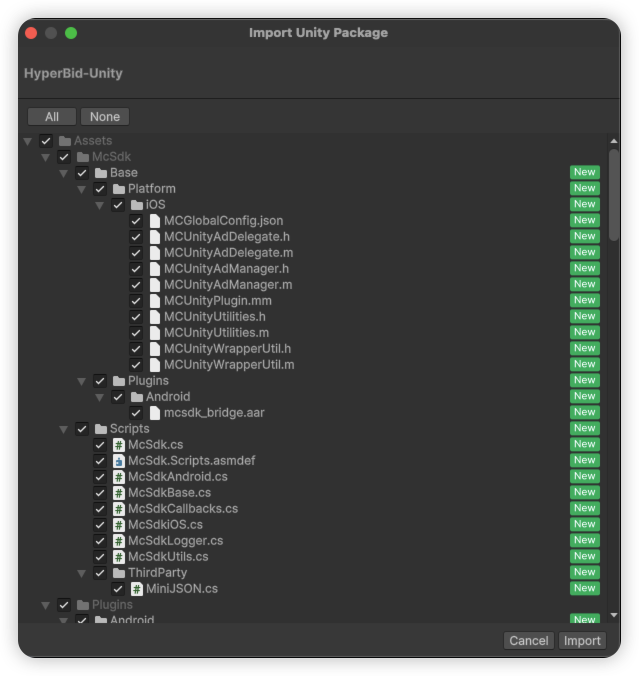Click the C# script icon for McSdk.cs
This screenshot has width=639, height=676.
pyautogui.click(x=118, y=445)
